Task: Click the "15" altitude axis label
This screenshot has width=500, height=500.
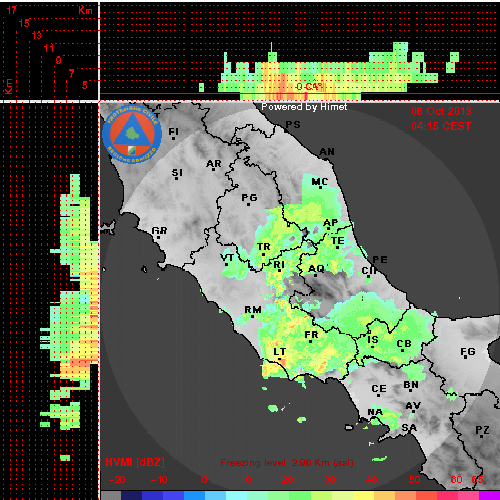Action: coord(24,23)
